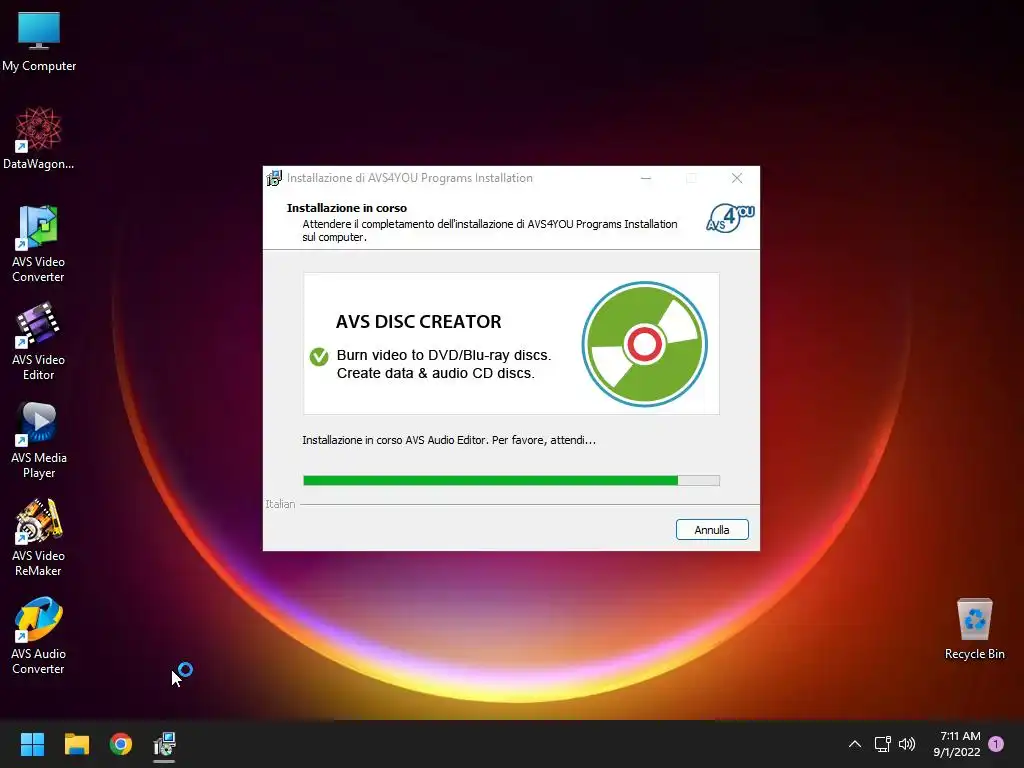Viewport: 1024px width, 768px height.
Task: Select the Recycle Bin icon
Action: pyautogui.click(x=974, y=629)
